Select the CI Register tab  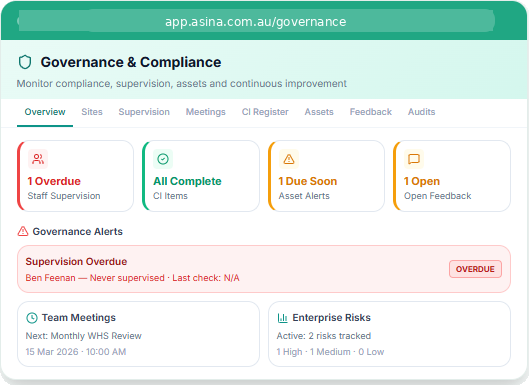265,112
